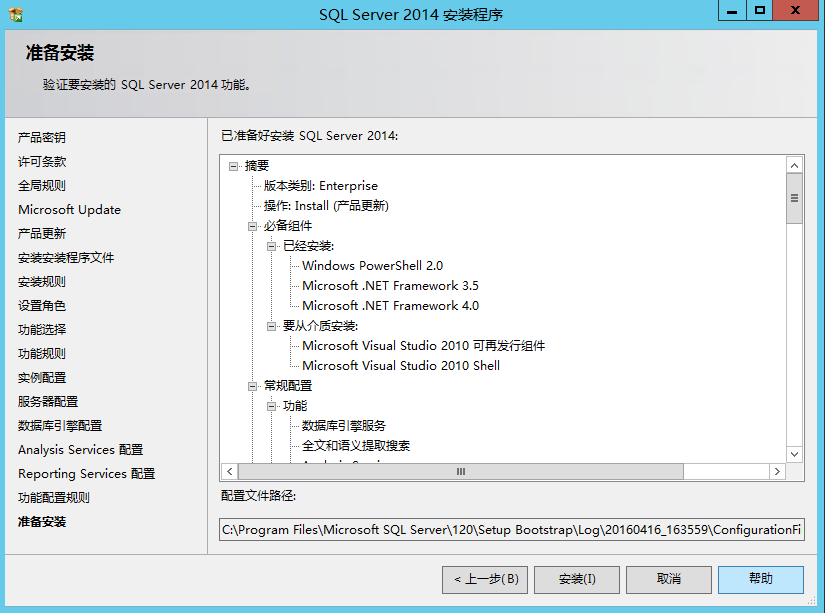This screenshot has height=613, width=825.
Task: Click the vertical scrollbar down arrow
Action: coord(794,454)
